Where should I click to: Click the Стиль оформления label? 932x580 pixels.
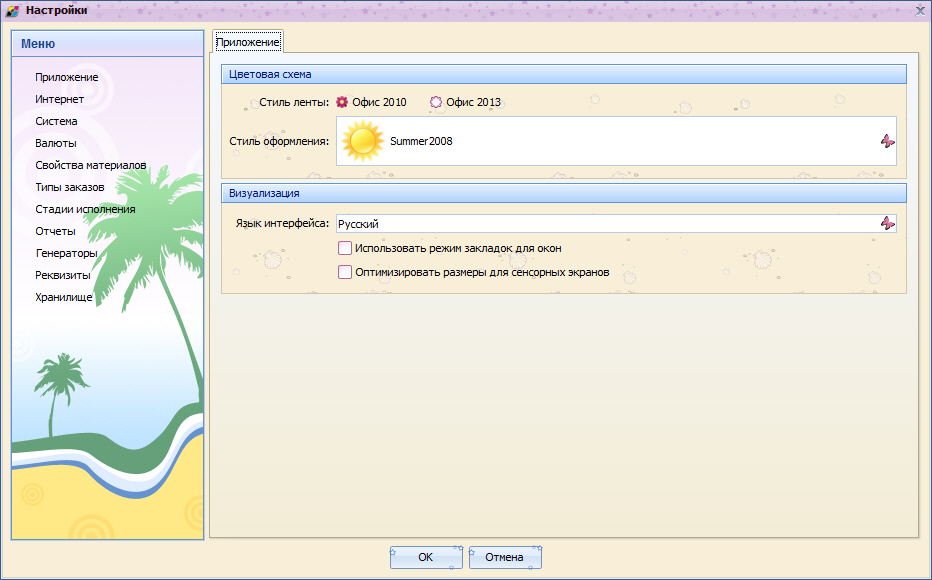click(279, 141)
